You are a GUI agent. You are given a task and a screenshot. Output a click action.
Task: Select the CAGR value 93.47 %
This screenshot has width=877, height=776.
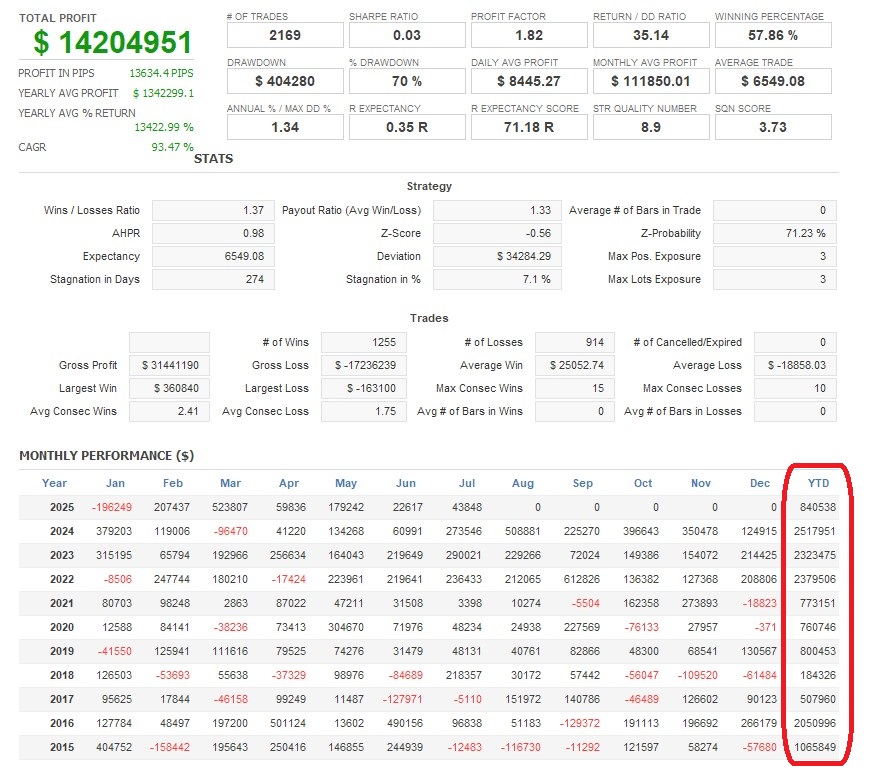pyautogui.click(x=172, y=147)
